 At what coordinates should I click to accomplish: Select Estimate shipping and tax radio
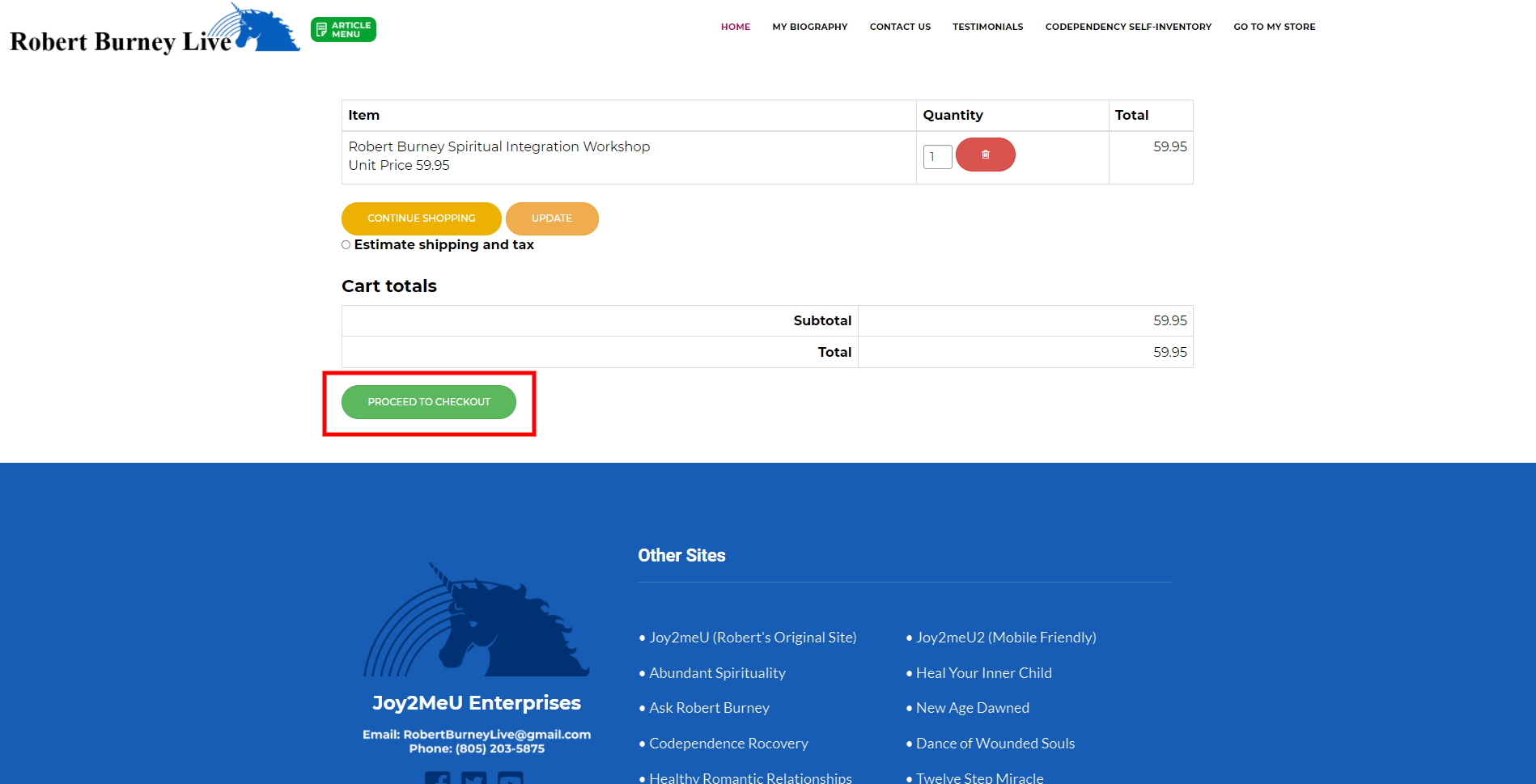[x=346, y=244]
